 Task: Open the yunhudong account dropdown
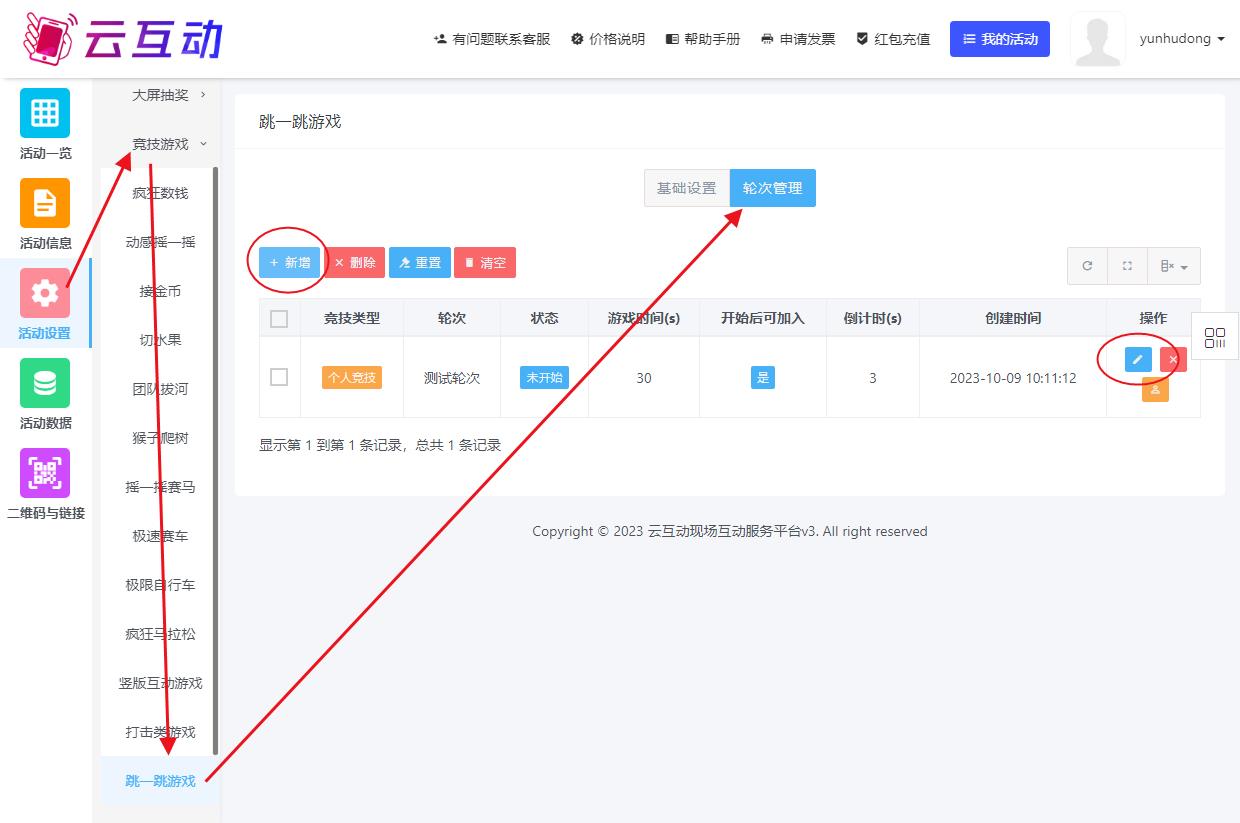(x=1182, y=39)
